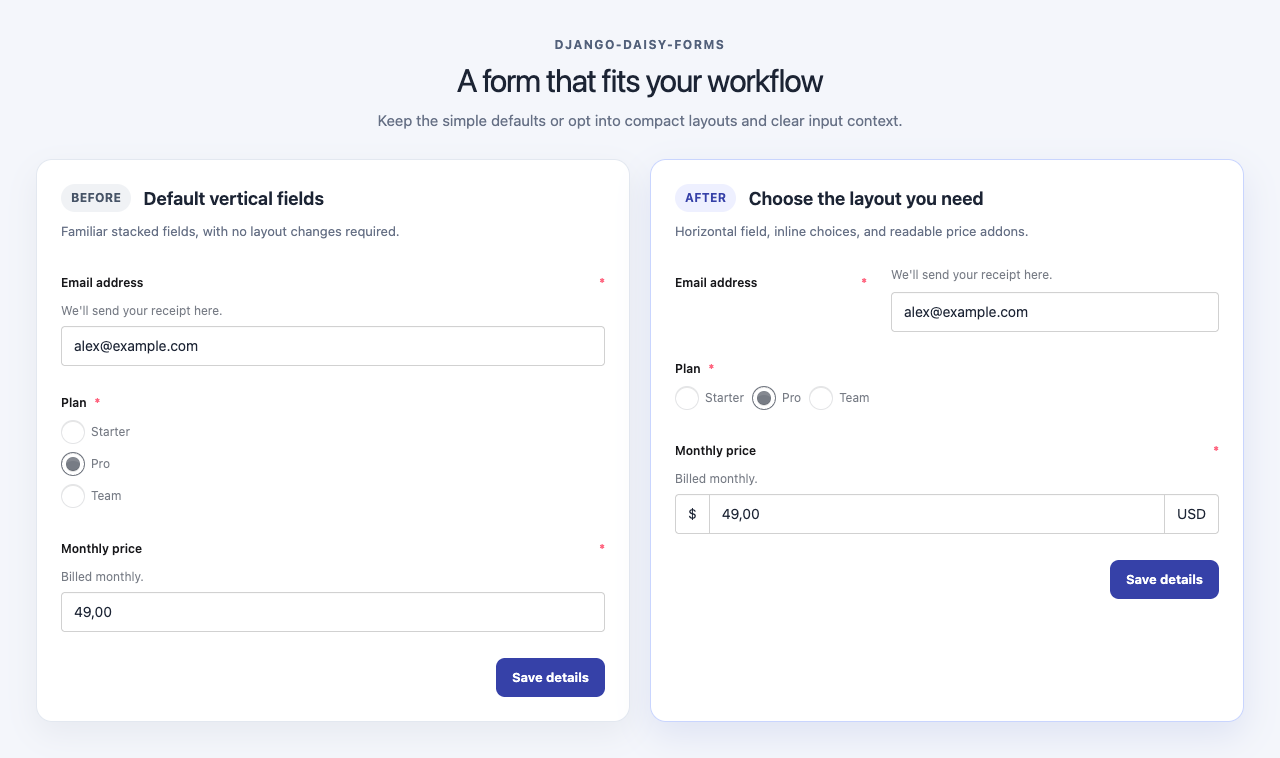Click the Email address label in After card
The width and height of the screenshot is (1280, 758).
pyautogui.click(x=716, y=283)
